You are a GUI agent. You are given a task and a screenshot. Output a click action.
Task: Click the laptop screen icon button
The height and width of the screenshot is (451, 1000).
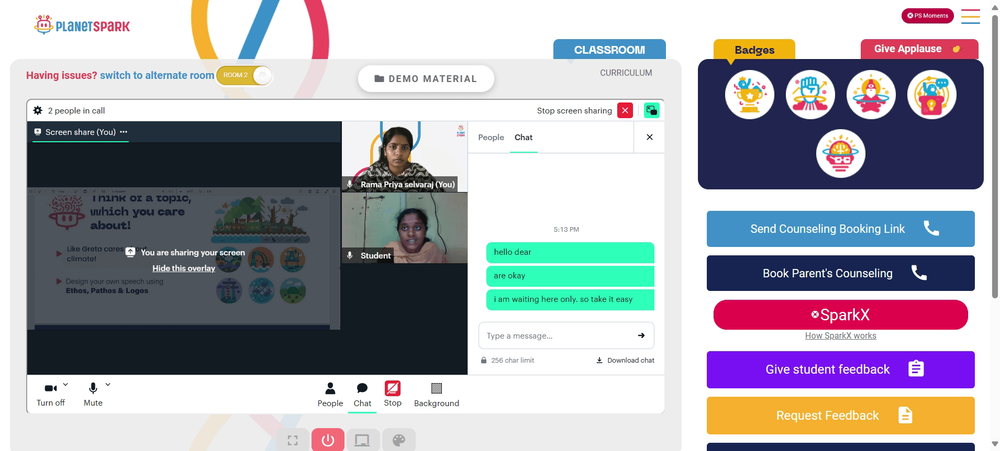(363, 440)
